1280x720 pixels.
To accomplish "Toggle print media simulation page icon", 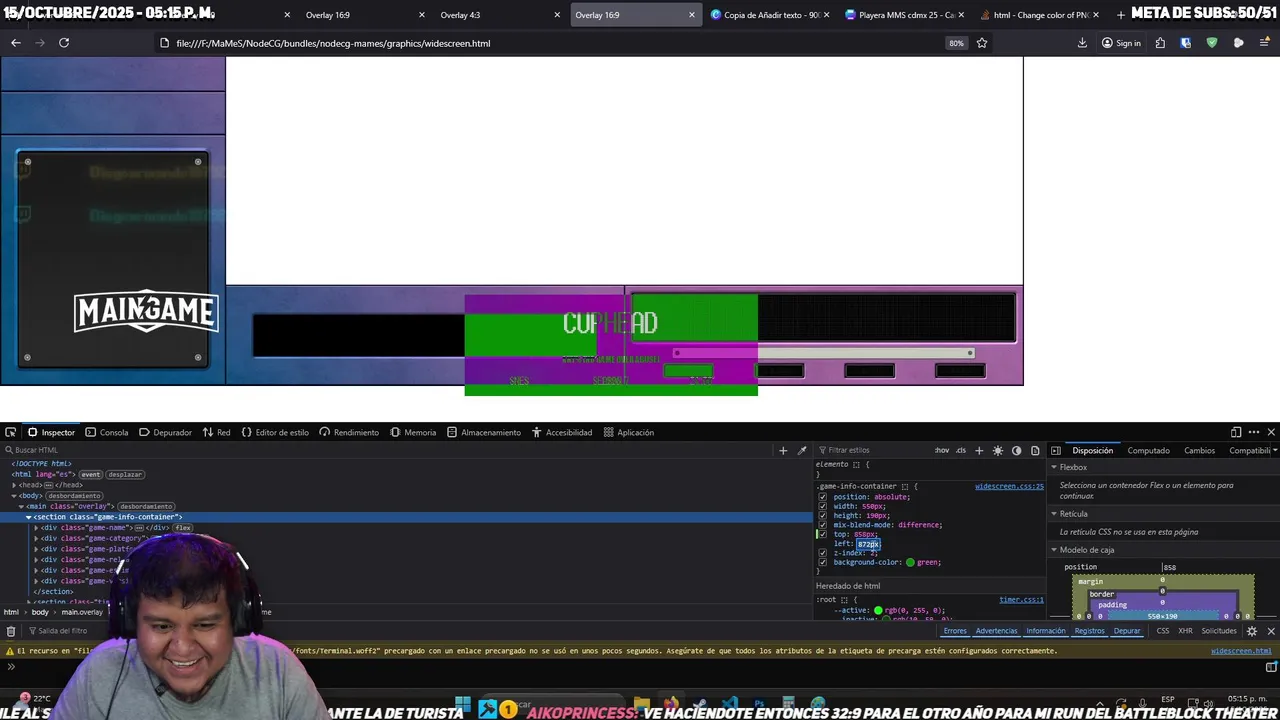I will (x=1035, y=450).
